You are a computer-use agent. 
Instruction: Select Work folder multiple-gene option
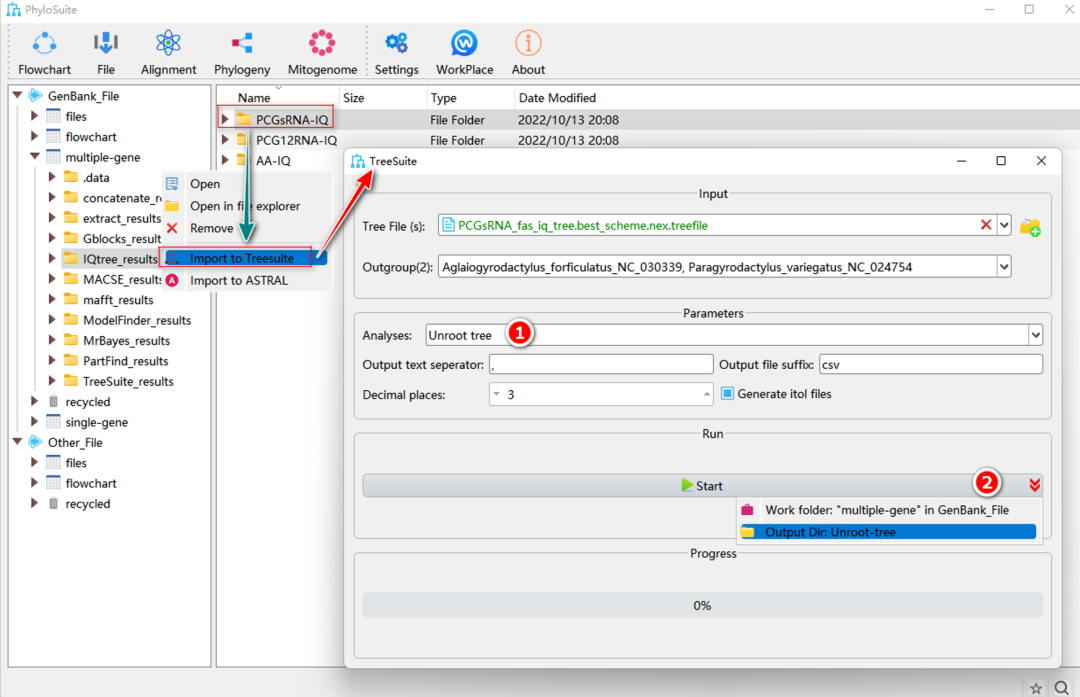(x=888, y=510)
